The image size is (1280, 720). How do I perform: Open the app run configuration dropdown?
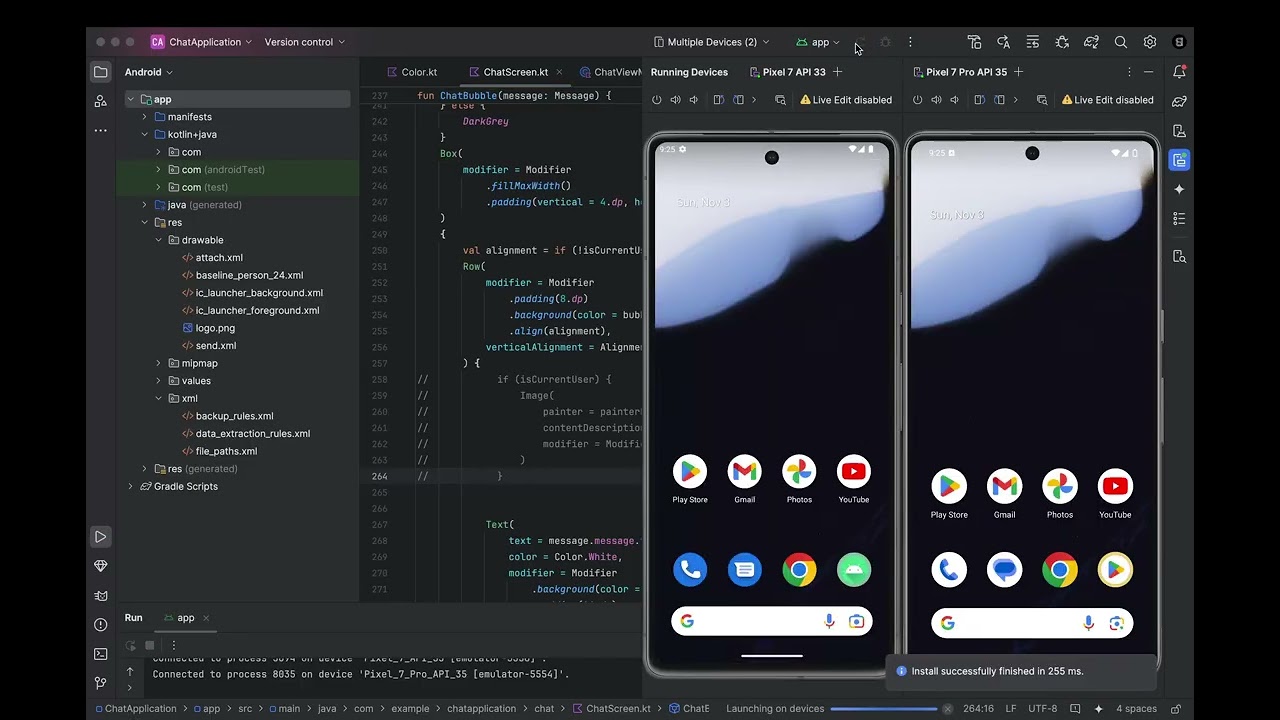click(x=818, y=42)
